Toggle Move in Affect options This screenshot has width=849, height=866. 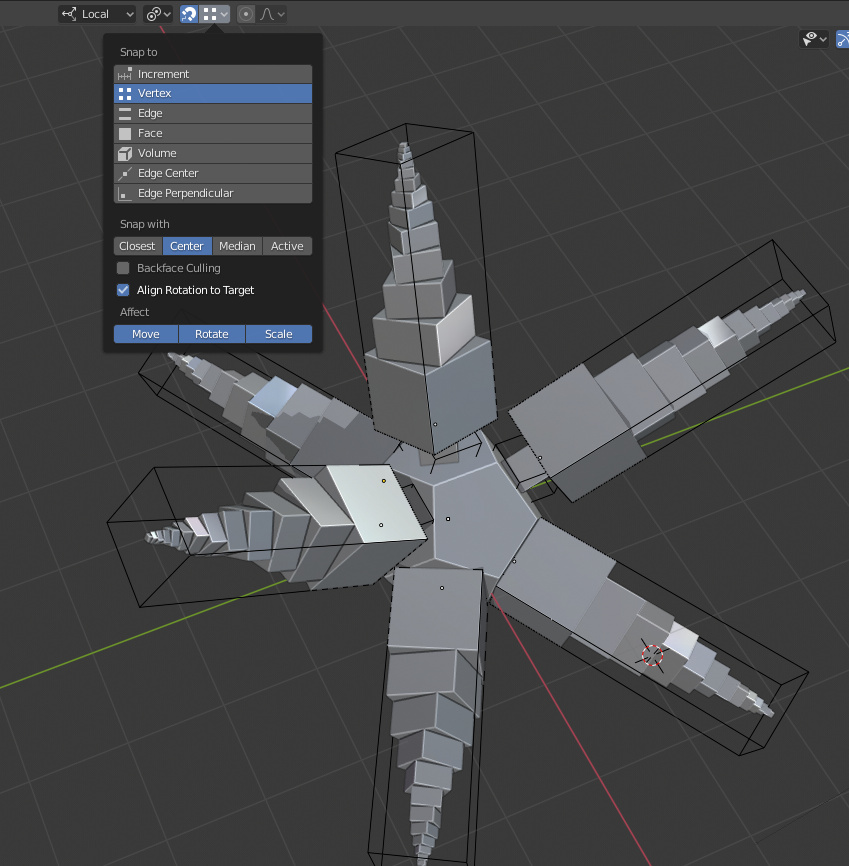point(146,334)
